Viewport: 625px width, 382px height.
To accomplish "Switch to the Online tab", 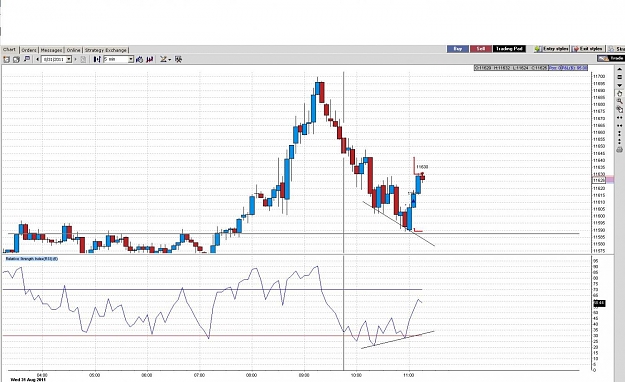I will [x=73, y=50].
